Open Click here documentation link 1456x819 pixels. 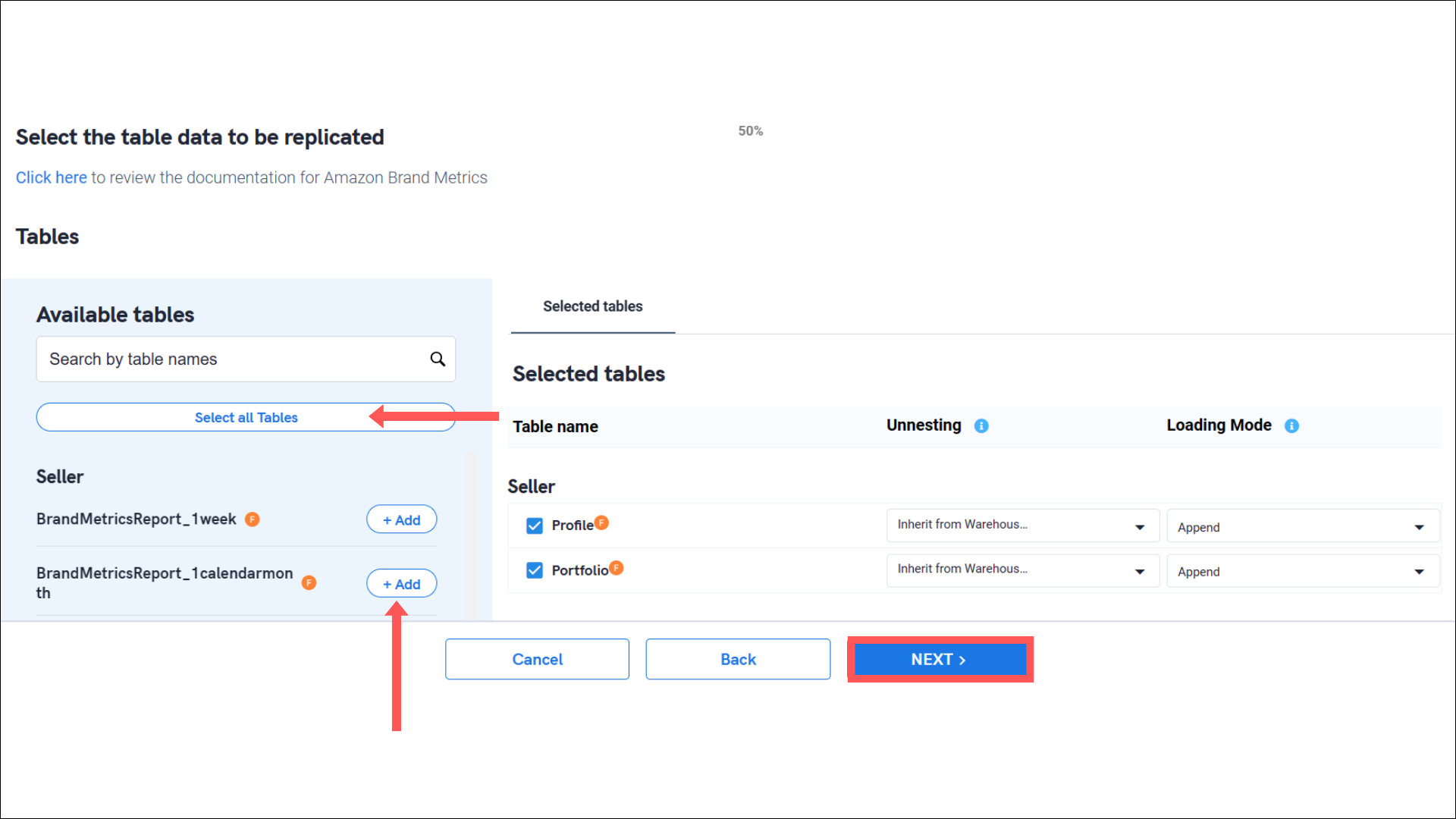click(x=51, y=177)
